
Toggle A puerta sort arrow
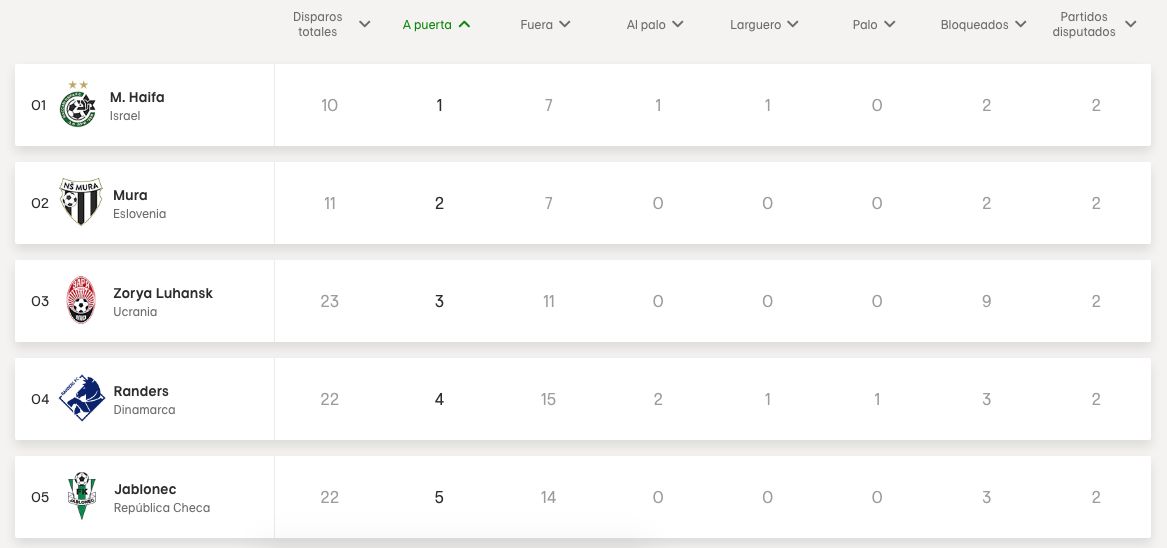tap(464, 24)
